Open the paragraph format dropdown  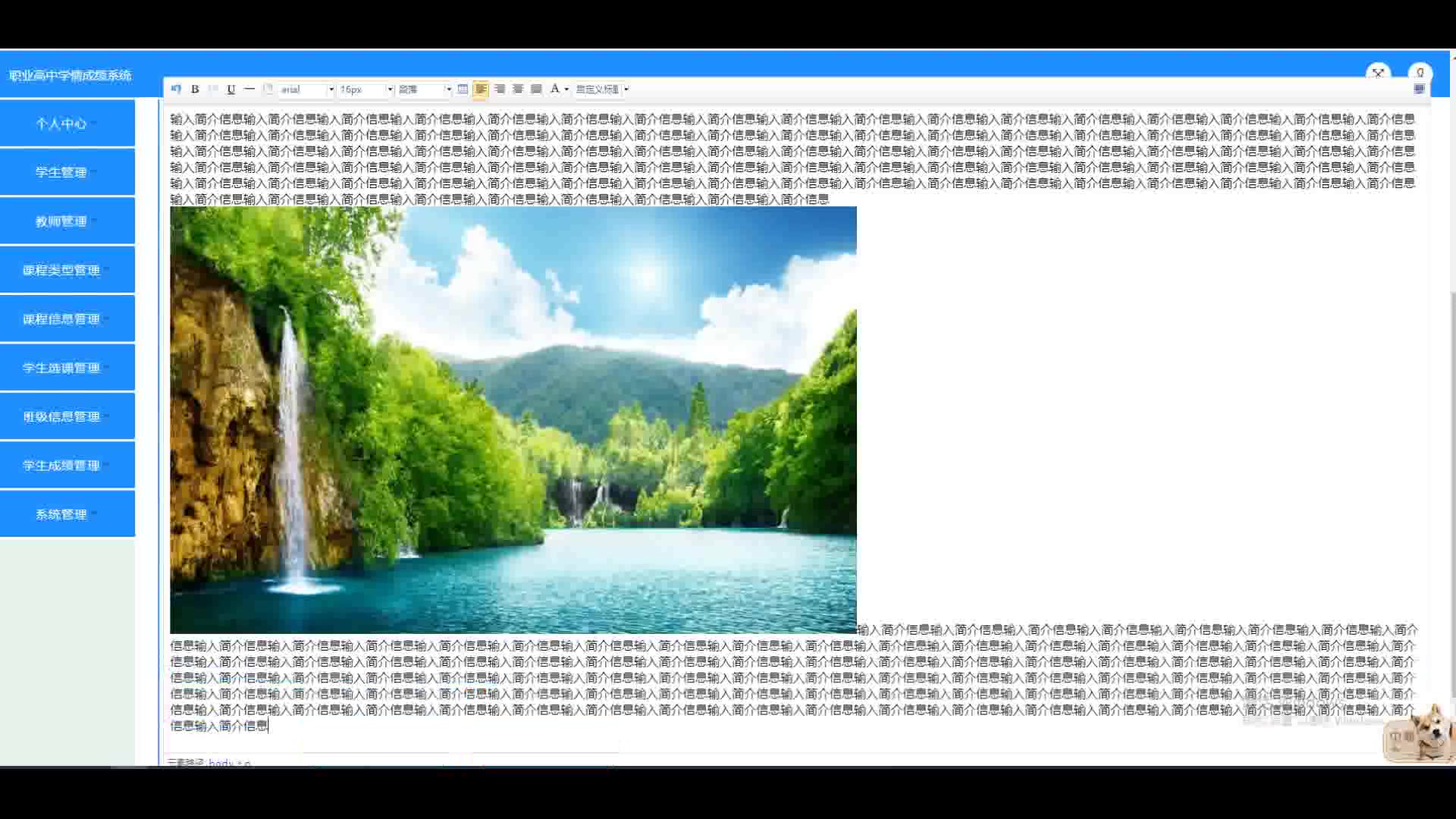click(424, 89)
